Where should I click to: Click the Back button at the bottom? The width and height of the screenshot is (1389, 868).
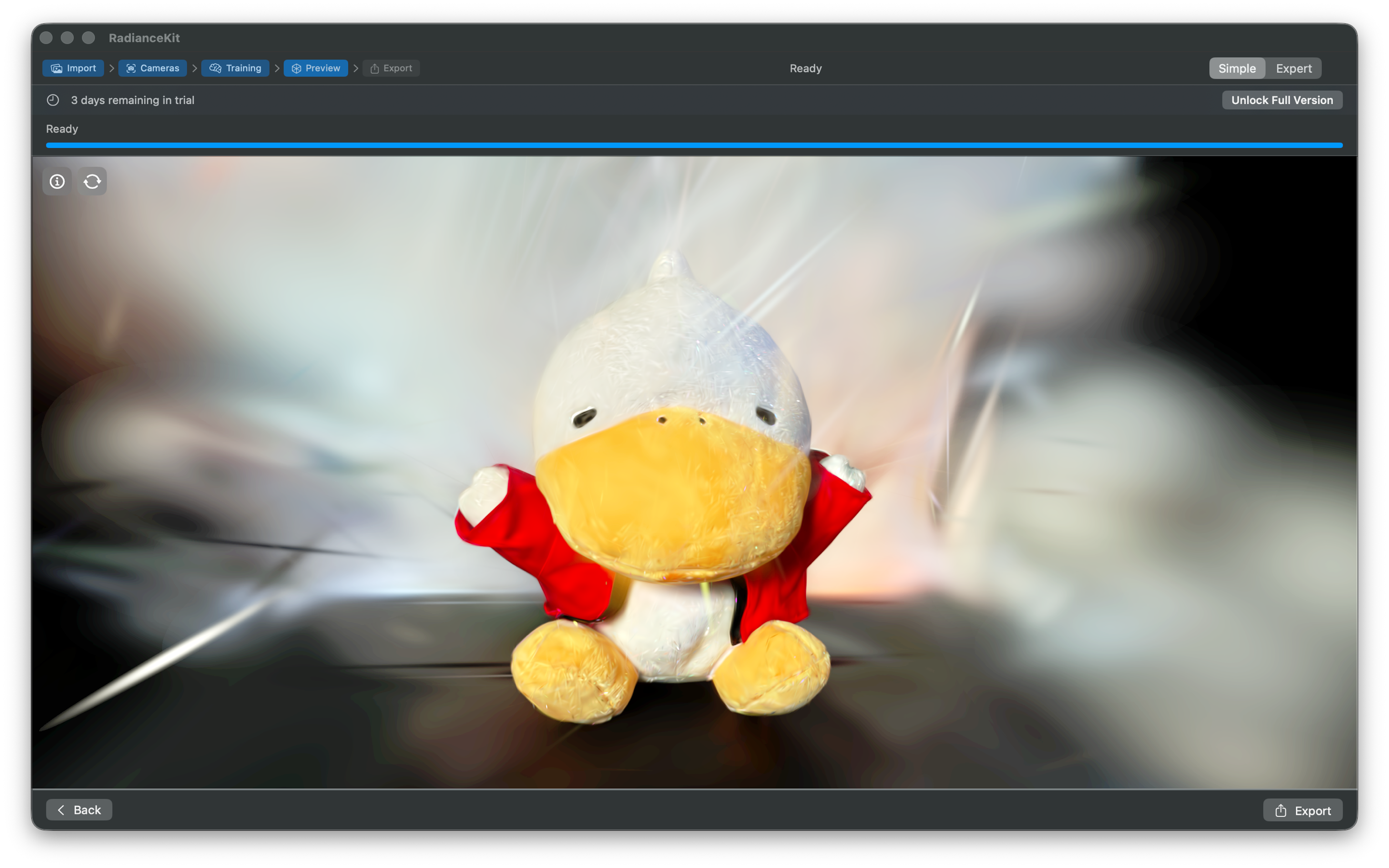(x=79, y=810)
